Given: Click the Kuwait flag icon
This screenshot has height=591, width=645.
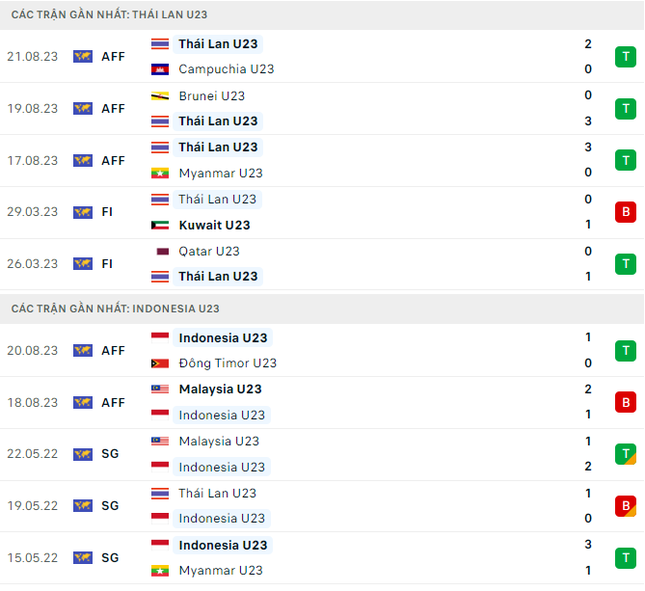Looking at the screenshot, I should [160, 225].
